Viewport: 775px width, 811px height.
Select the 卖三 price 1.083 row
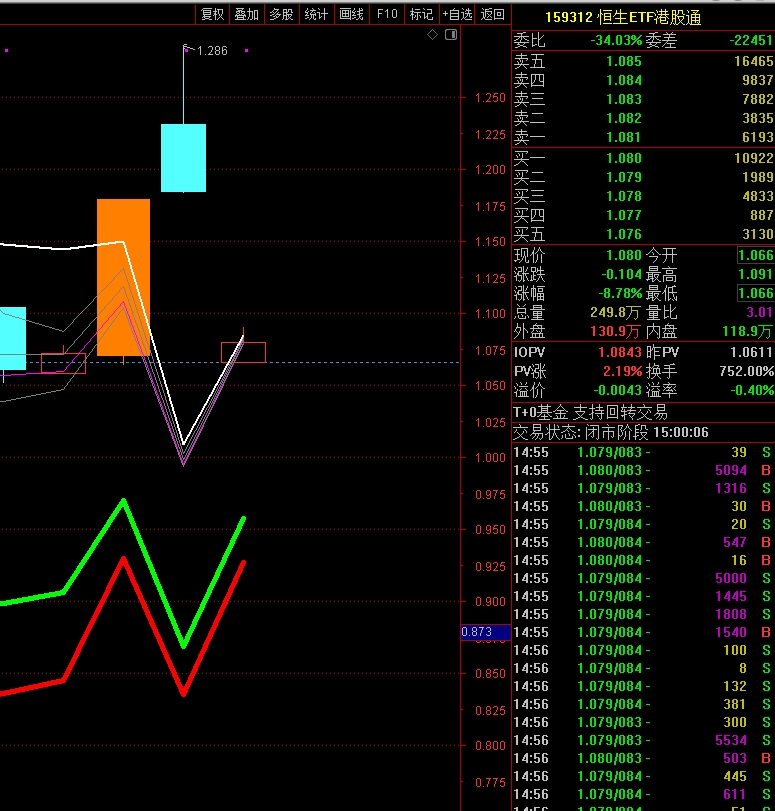click(644, 99)
